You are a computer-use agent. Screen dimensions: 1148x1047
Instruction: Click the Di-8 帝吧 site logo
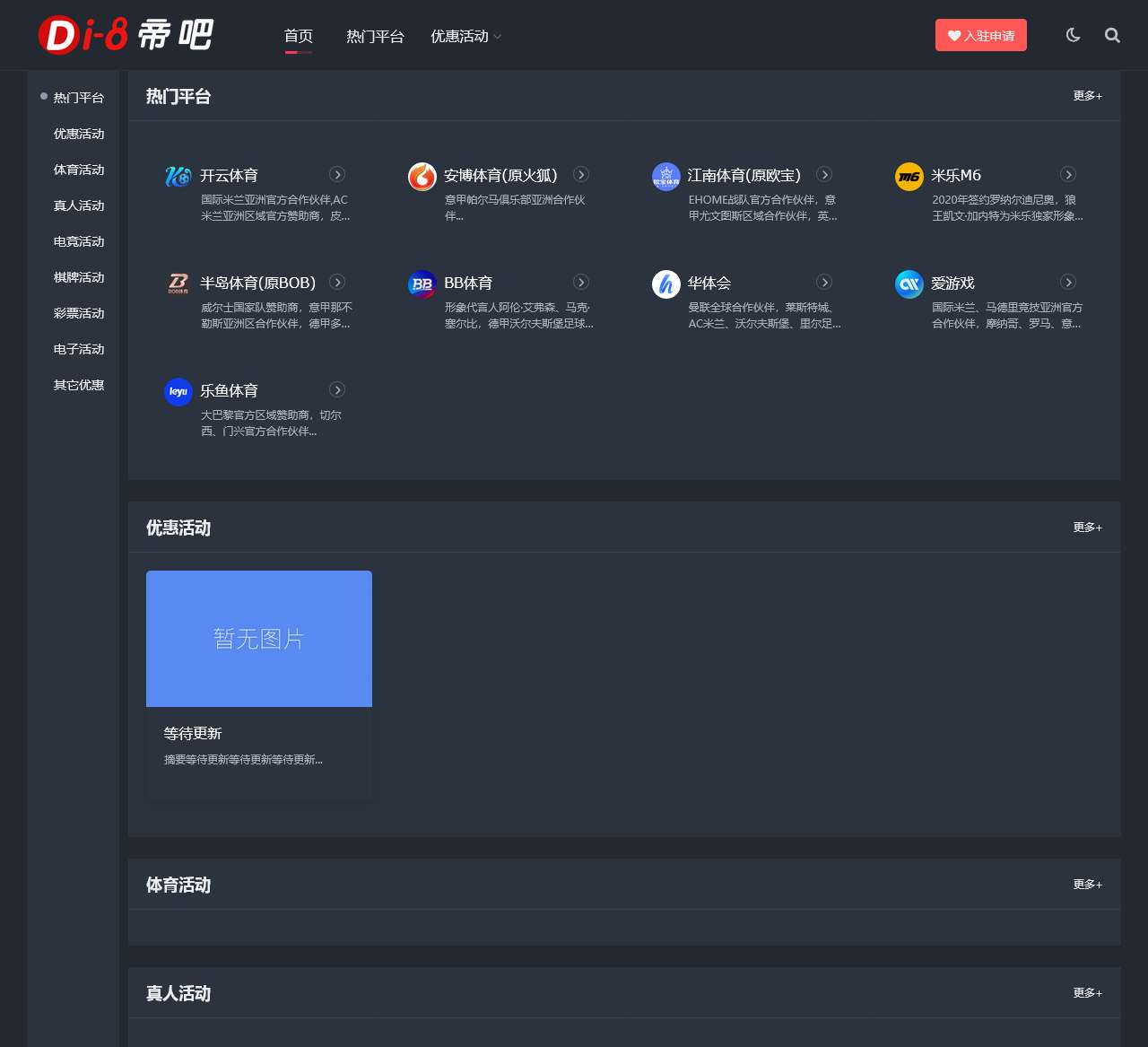point(126,35)
